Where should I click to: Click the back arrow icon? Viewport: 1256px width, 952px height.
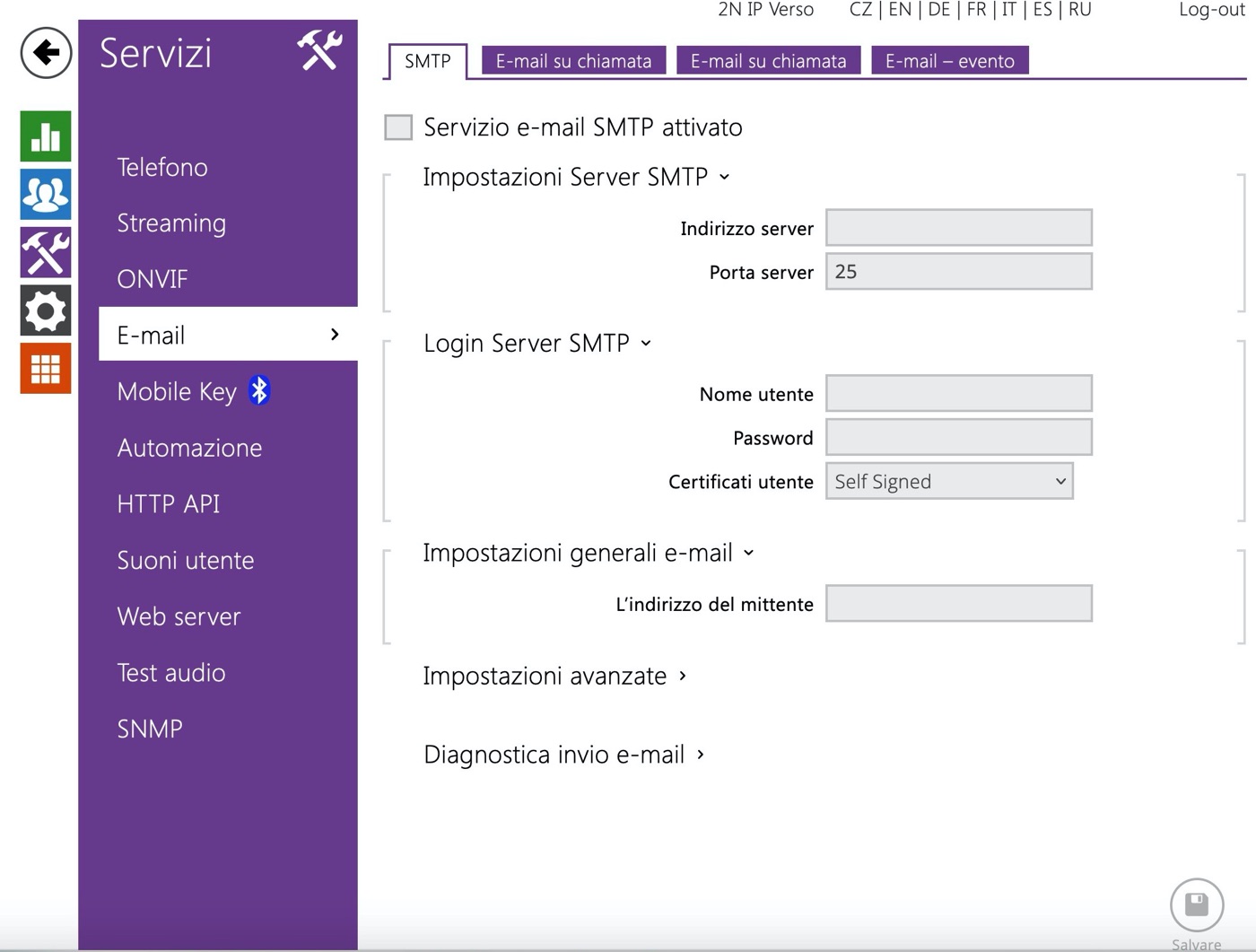[46, 53]
